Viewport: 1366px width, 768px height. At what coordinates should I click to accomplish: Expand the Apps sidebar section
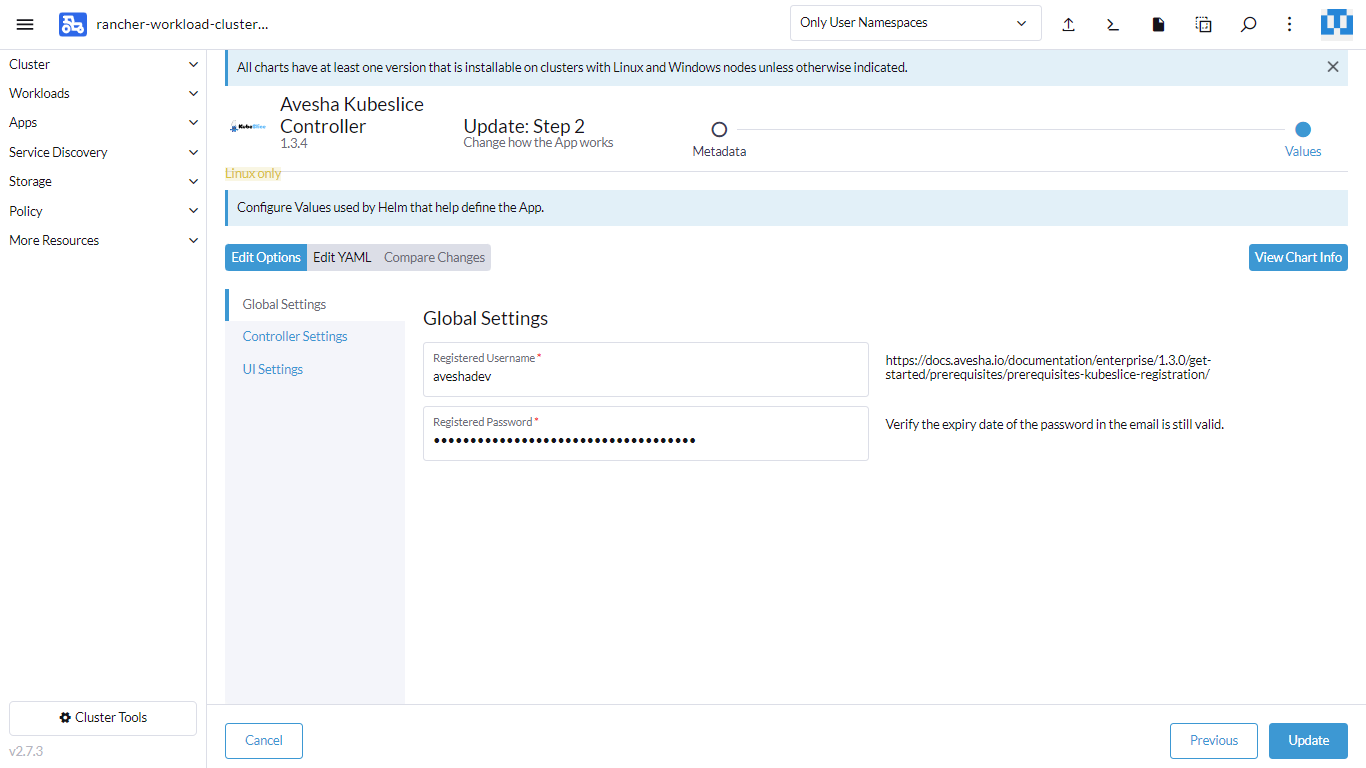103,123
